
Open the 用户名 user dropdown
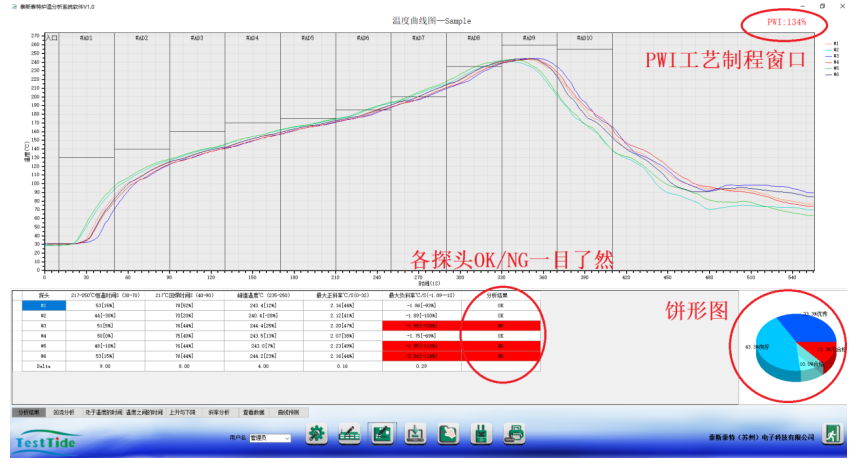click(270, 438)
